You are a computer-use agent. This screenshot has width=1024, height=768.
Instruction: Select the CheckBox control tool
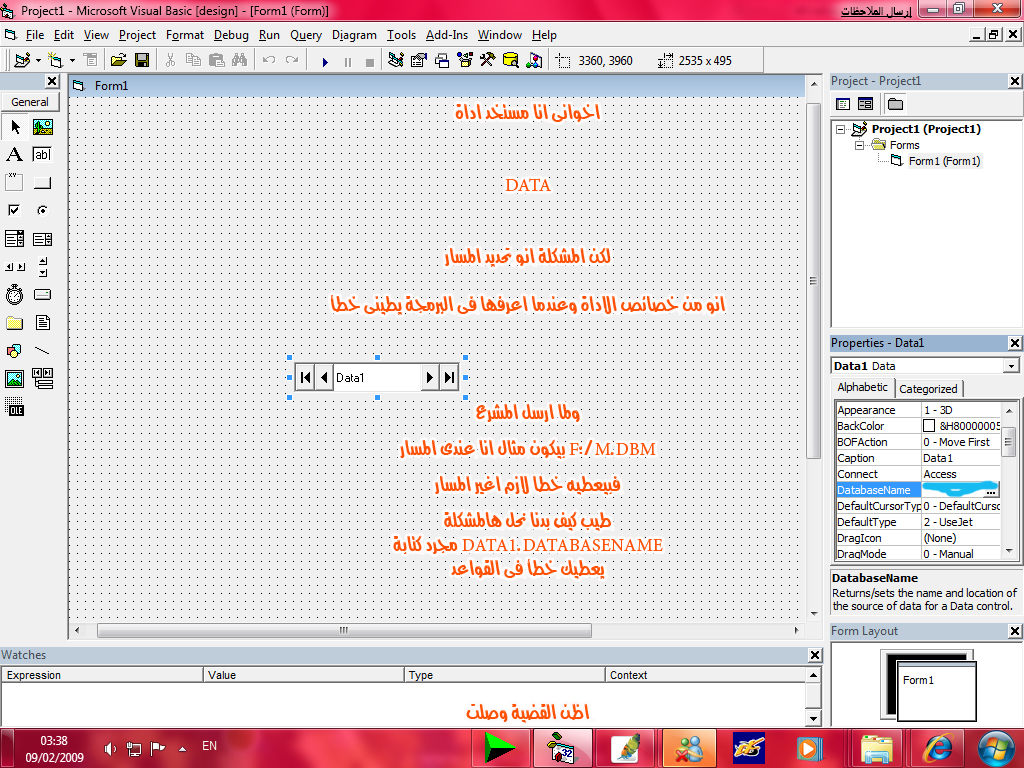coord(14,210)
